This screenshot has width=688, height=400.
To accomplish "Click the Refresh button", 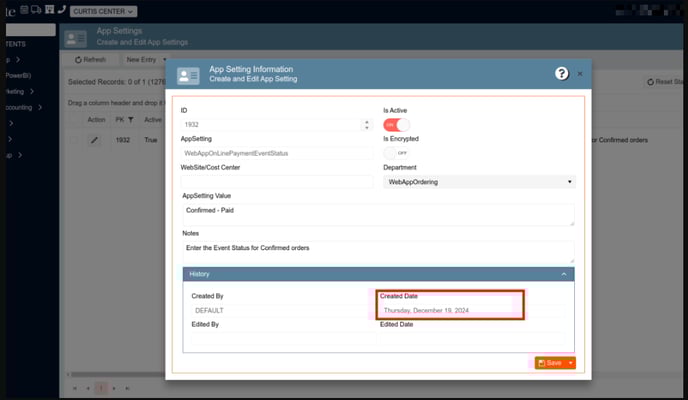I will tap(90, 60).
